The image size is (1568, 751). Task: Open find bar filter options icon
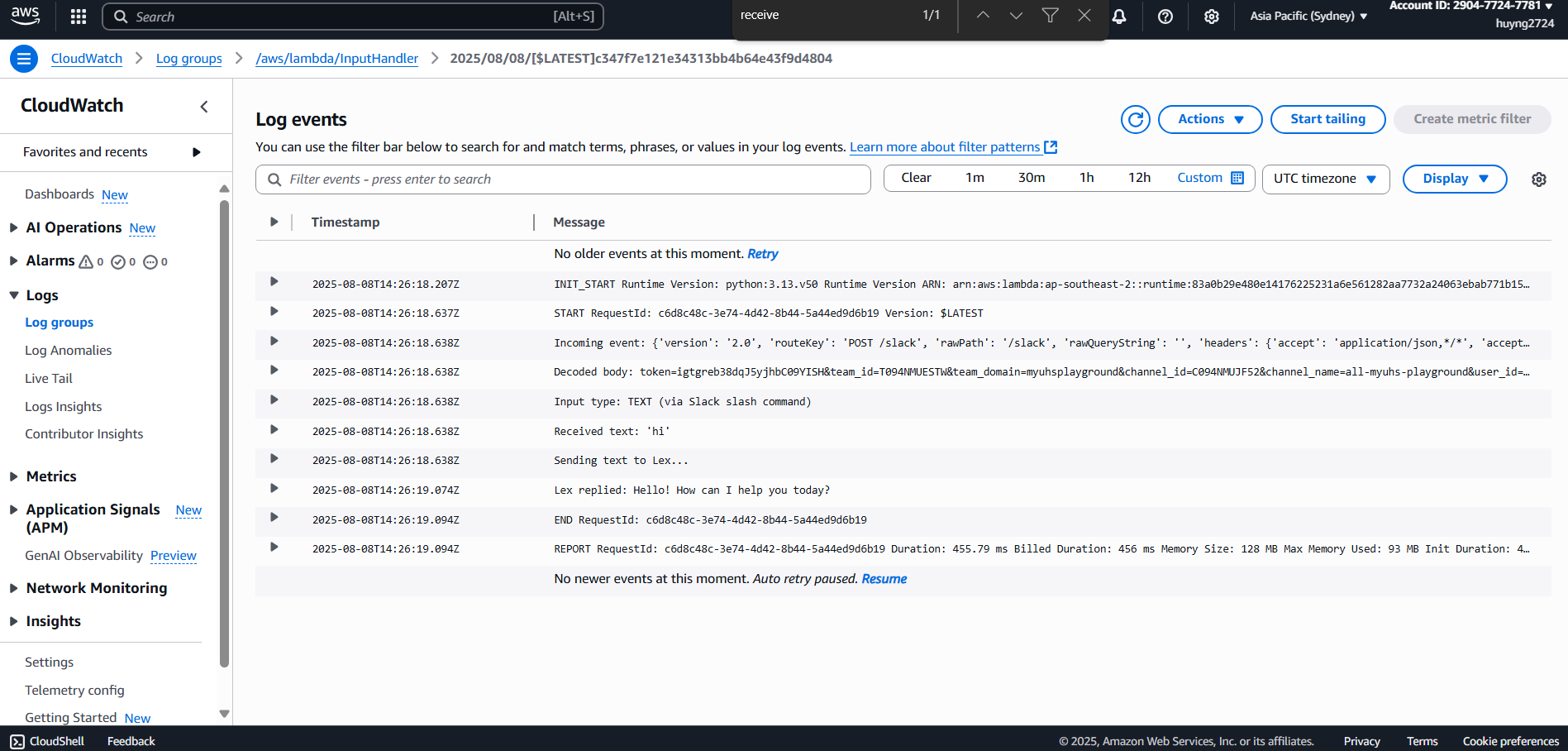coord(1050,15)
